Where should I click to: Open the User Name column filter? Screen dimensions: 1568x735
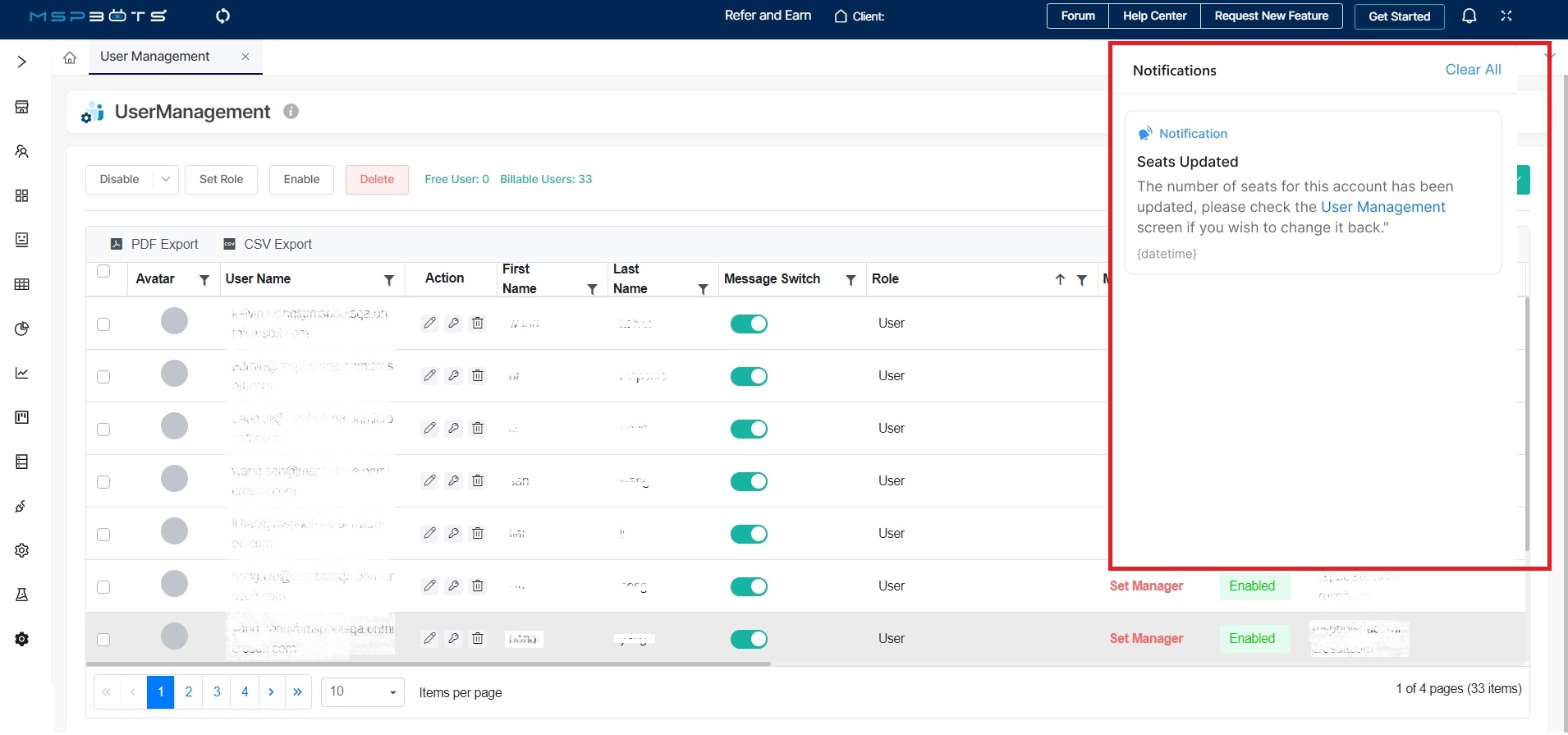pyautogui.click(x=389, y=280)
